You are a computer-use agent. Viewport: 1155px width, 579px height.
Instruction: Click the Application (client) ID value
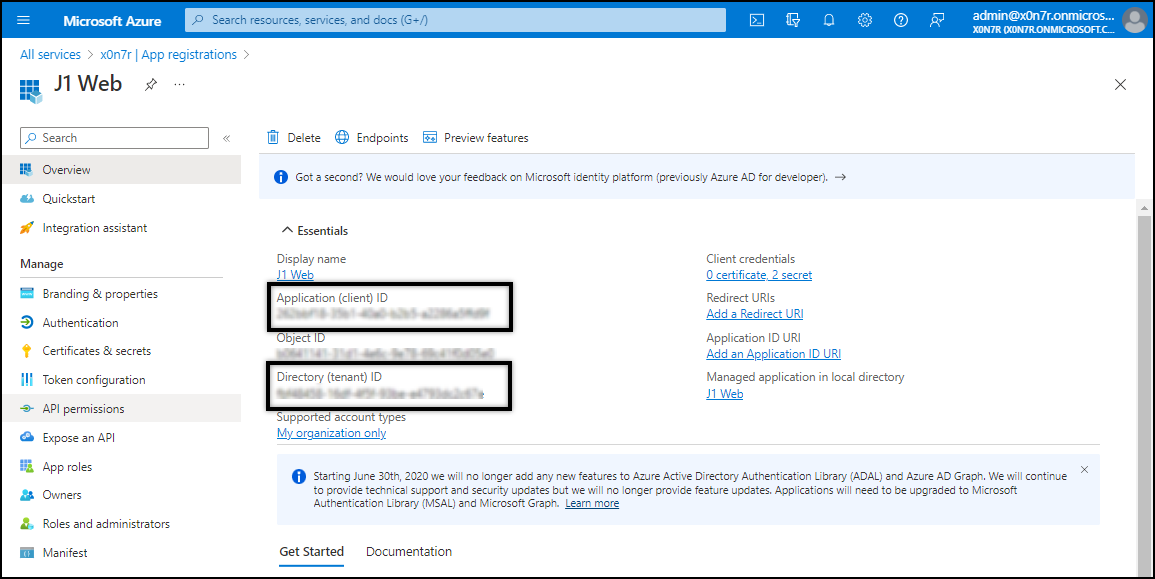(x=383, y=314)
